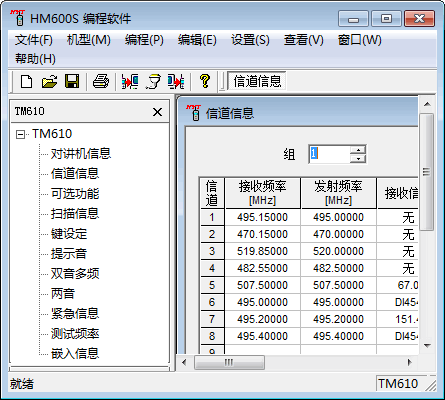Open help with question mark icon
The image size is (445, 400).
205,81
